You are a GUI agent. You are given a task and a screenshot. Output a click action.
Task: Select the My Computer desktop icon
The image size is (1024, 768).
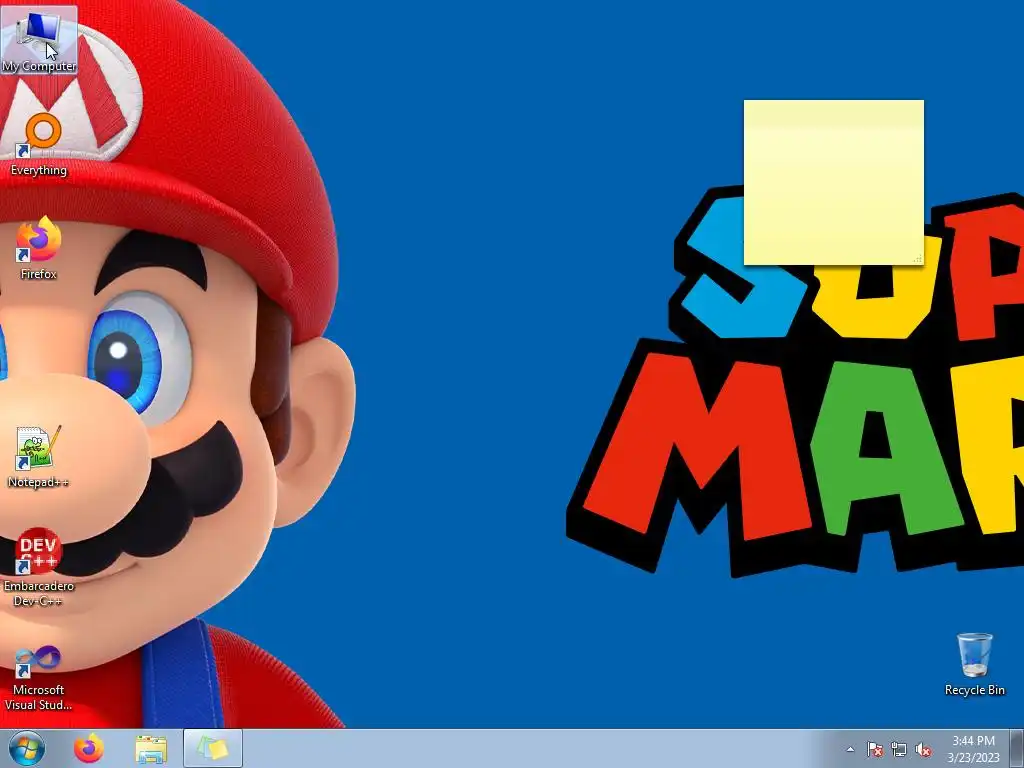tap(39, 40)
